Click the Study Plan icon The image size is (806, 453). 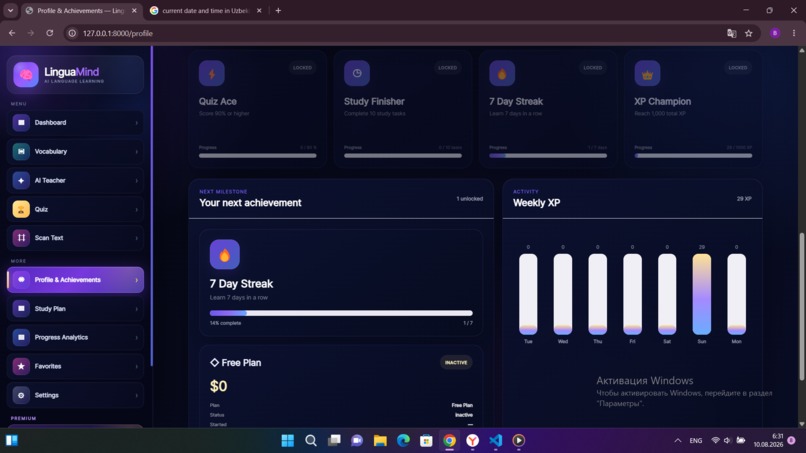point(21,309)
